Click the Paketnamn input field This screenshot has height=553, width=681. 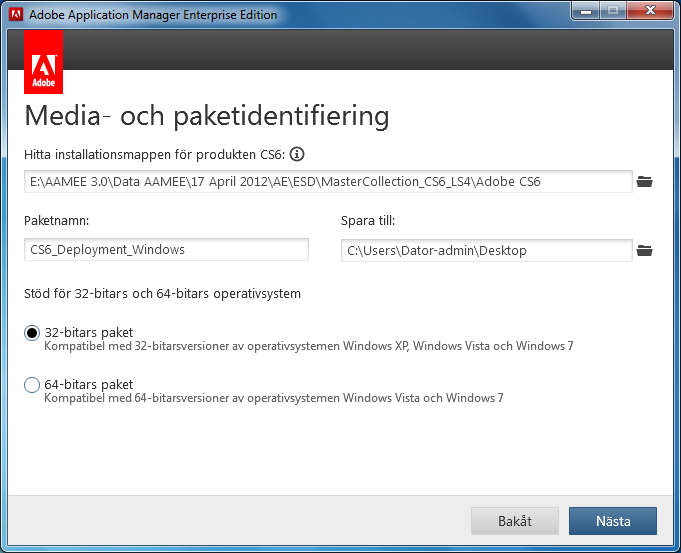point(166,249)
